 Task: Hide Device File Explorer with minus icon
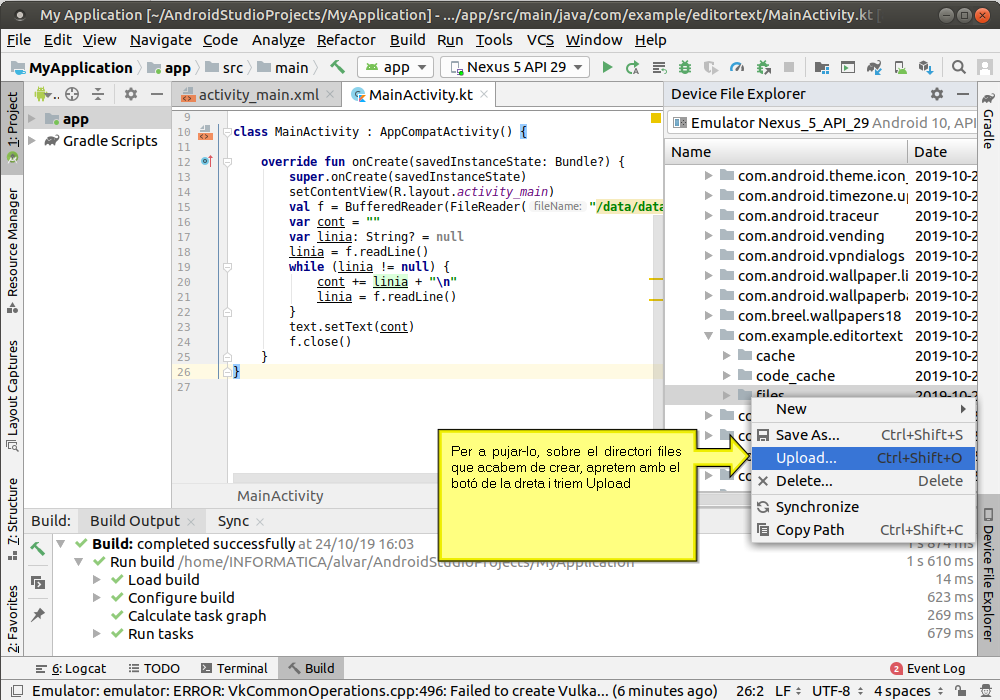tap(963, 94)
